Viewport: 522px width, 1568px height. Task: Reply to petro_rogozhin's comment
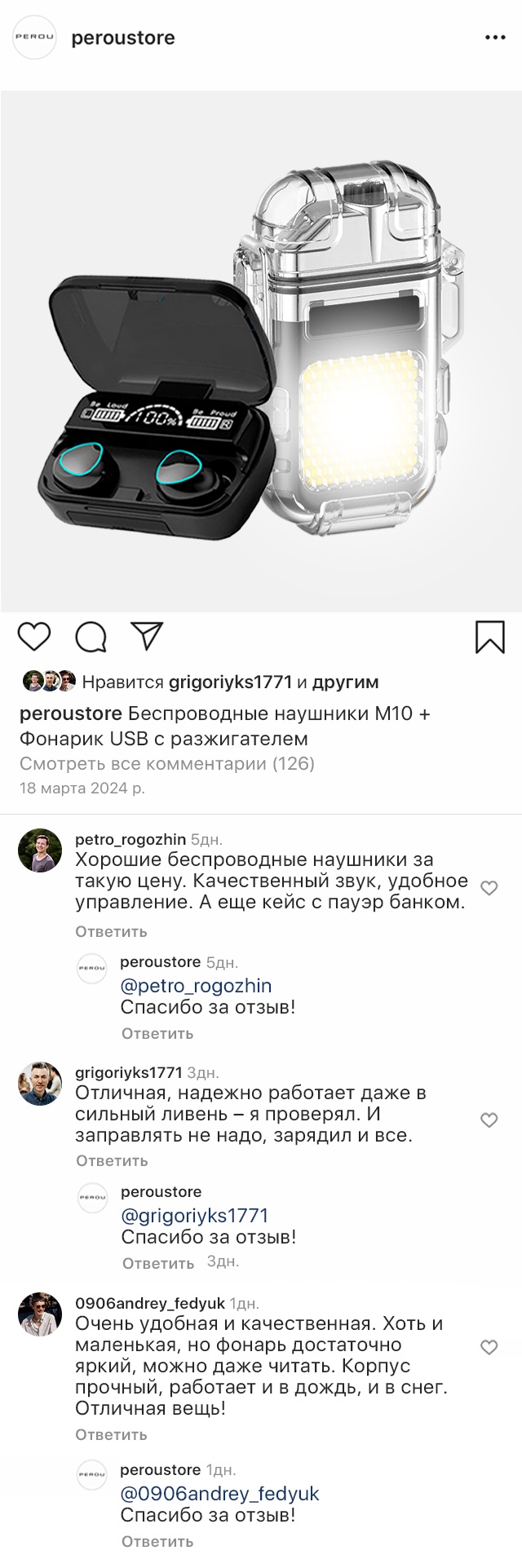[x=112, y=931]
